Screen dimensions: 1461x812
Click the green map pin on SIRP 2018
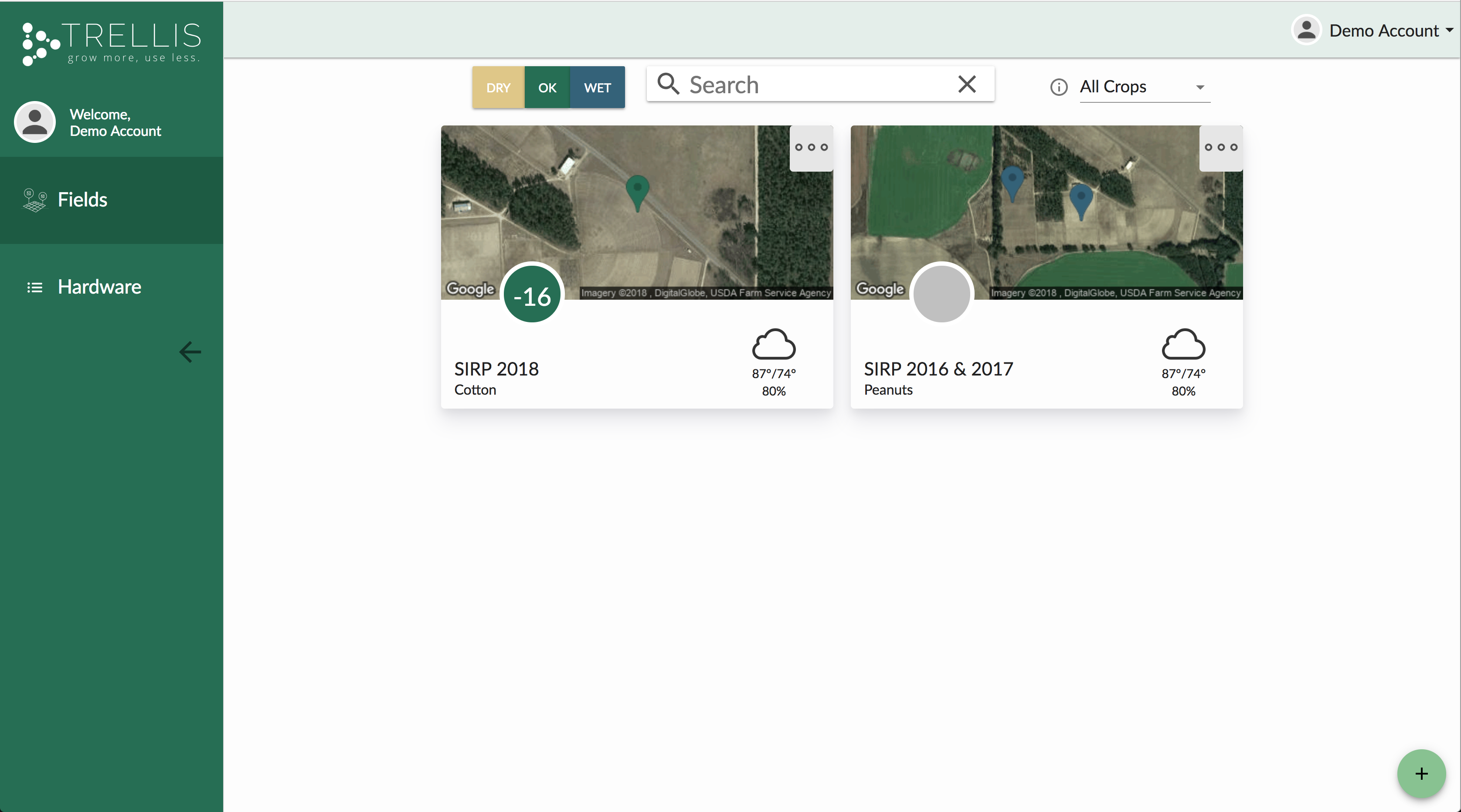(x=637, y=191)
